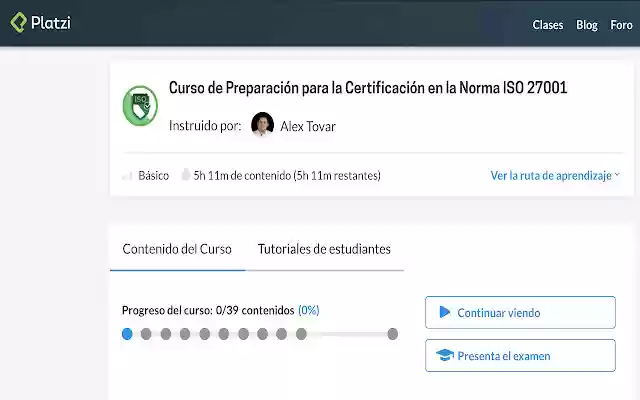Click the content duration clock icon
Image resolution: width=640 pixels, height=400 pixels.
point(186,174)
